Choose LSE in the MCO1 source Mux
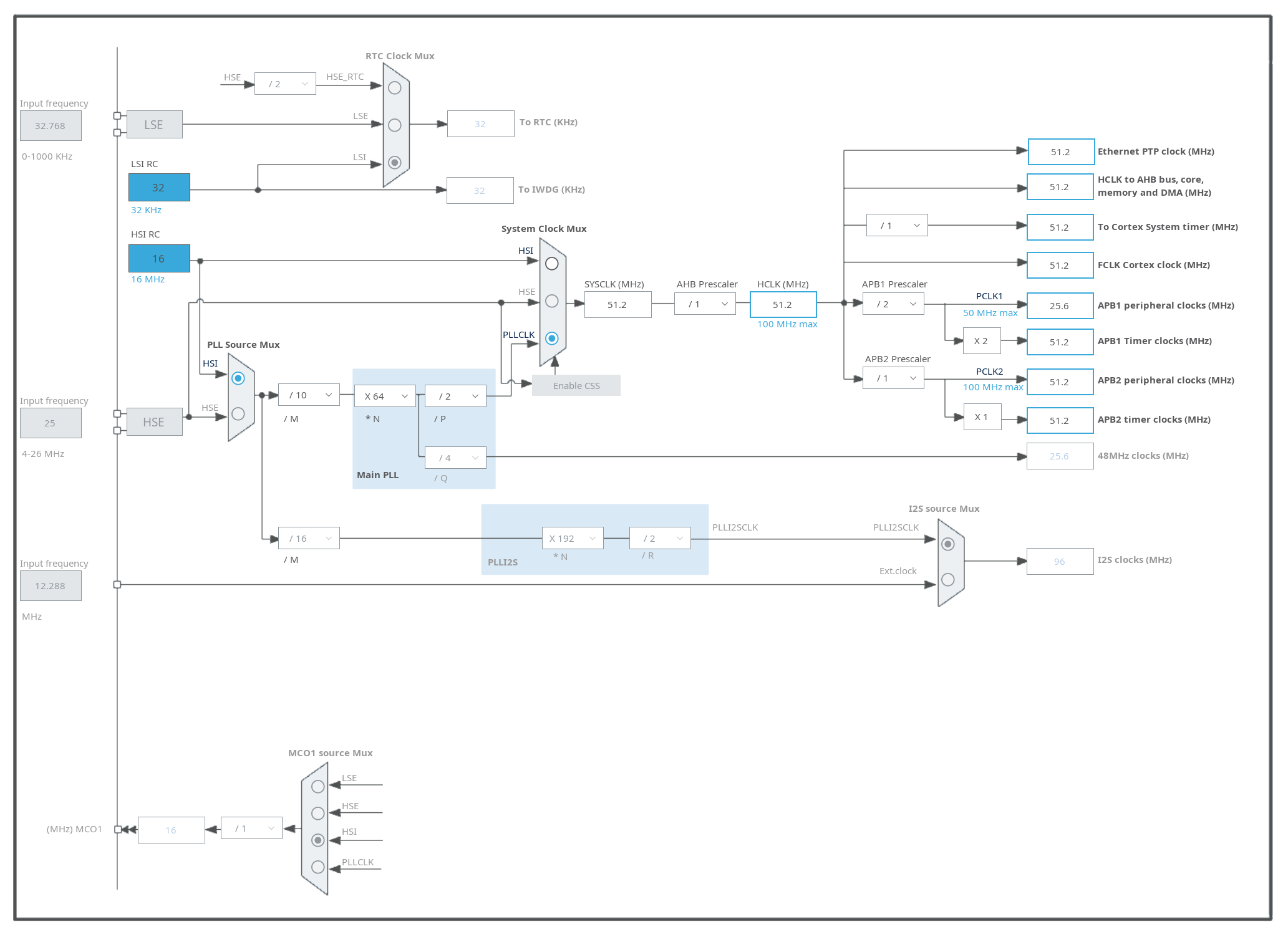The width and height of the screenshot is (1288, 937). pos(317,787)
